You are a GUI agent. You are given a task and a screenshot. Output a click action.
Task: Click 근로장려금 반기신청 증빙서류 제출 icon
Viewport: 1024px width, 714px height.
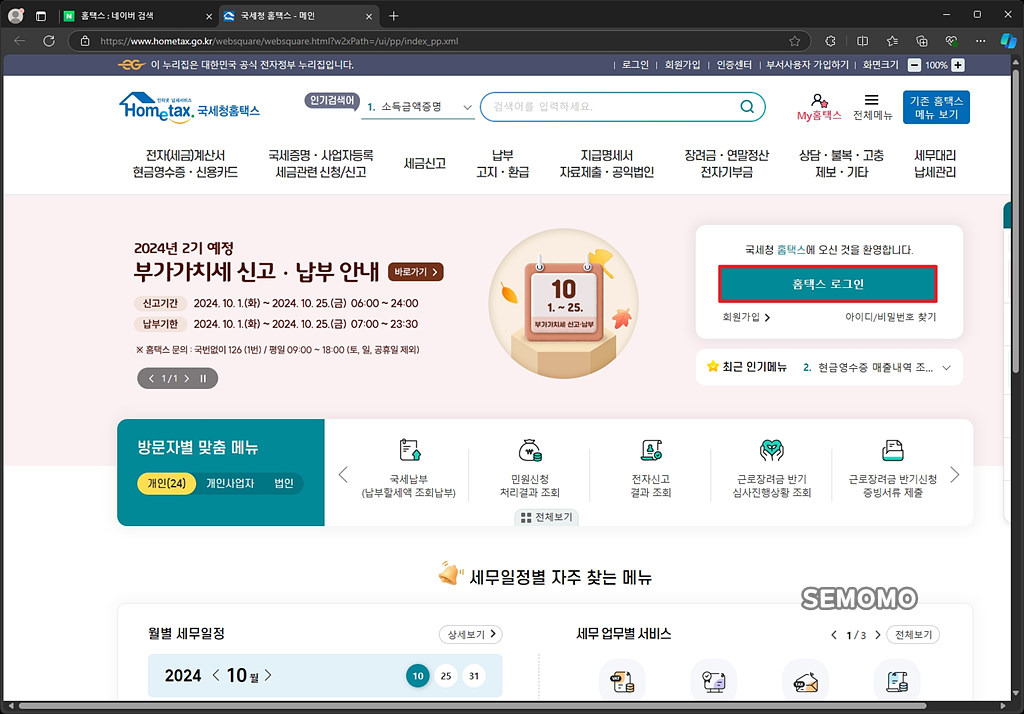pyautogui.click(x=893, y=450)
